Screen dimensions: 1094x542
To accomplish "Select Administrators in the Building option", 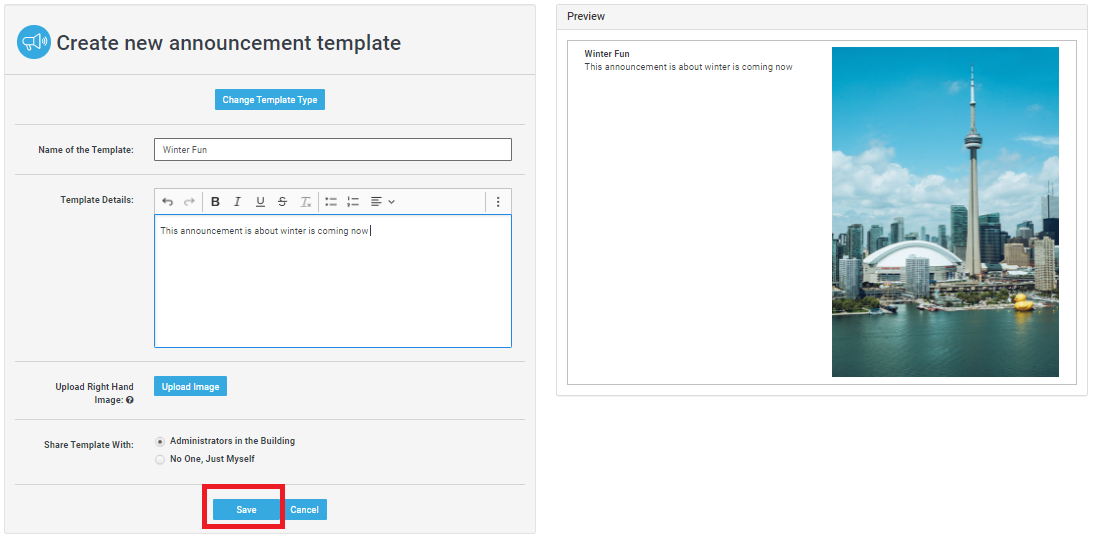I will pyautogui.click(x=160, y=441).
